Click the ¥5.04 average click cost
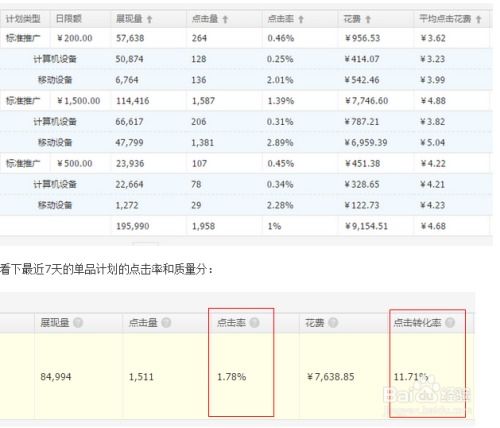500x428 pixels. (433, 143)
